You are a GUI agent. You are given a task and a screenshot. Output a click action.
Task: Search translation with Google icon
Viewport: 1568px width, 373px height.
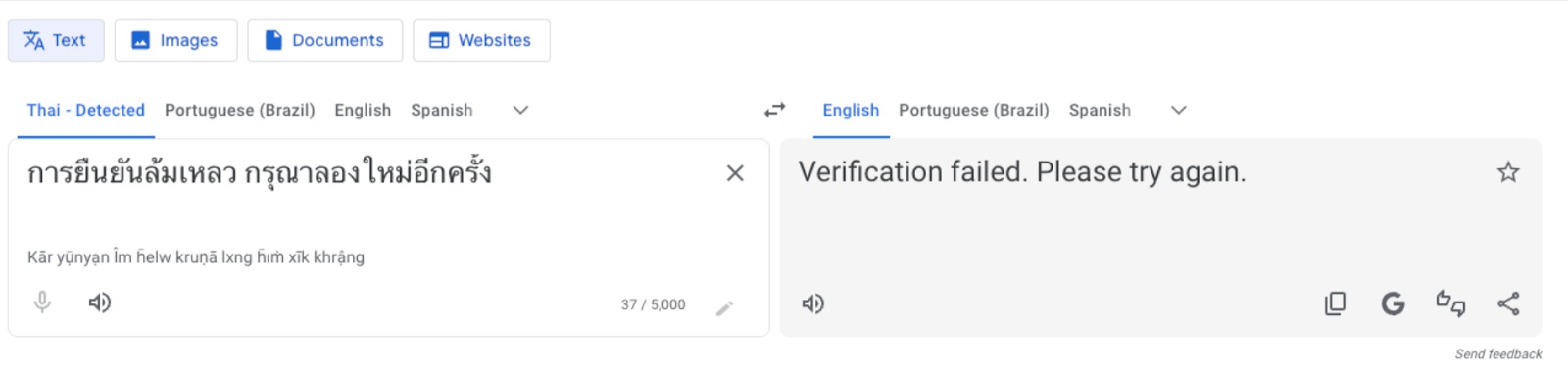tap(1393, 304)
